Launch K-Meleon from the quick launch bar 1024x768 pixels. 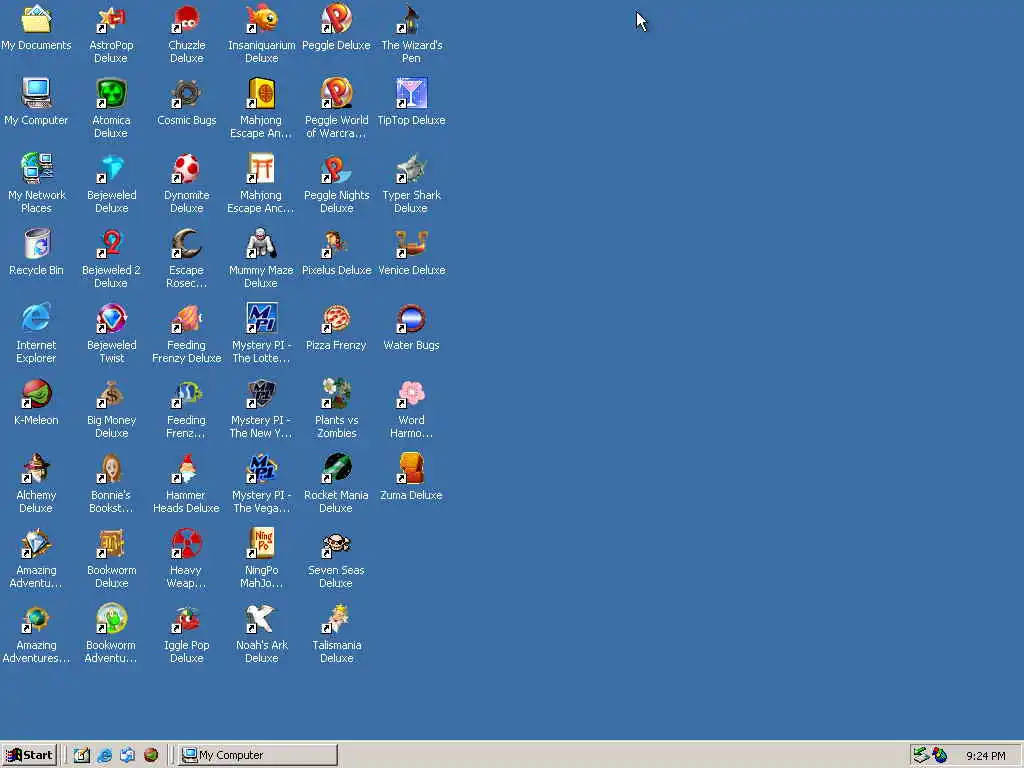[x=151, y=755]
